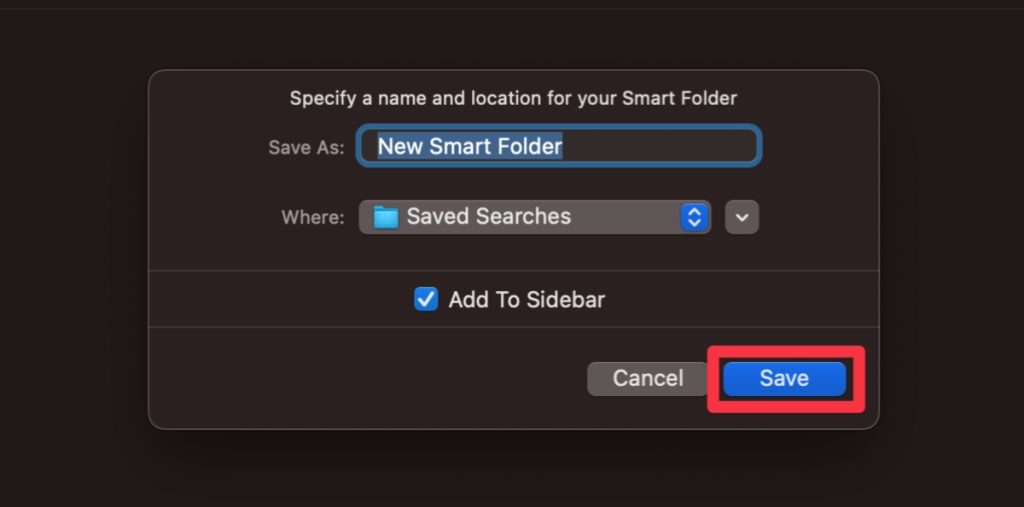Click the "Save As:" label
Viewport: 1024px width, 507px height.
pyautogui.click(x=306, y=147)
